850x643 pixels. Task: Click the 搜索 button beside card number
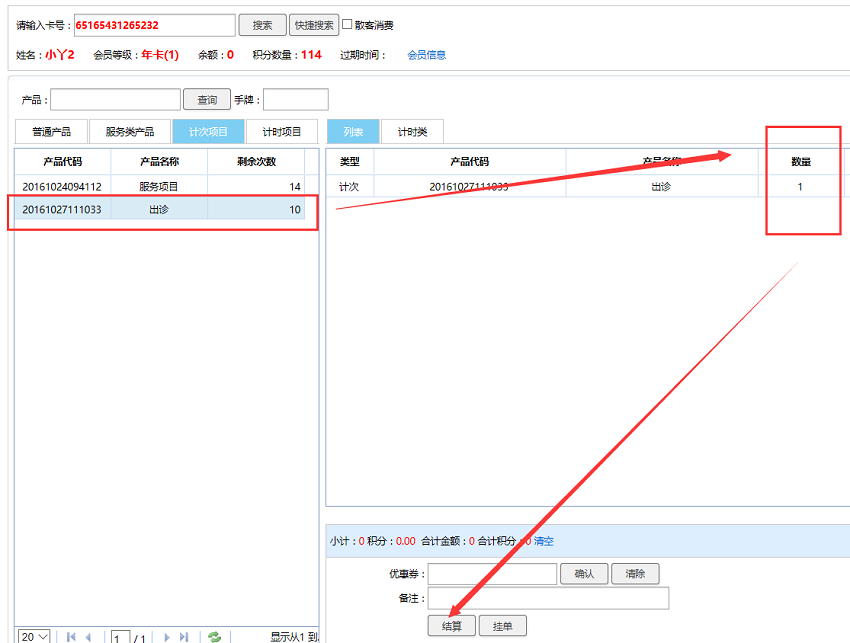coord(262,25)
